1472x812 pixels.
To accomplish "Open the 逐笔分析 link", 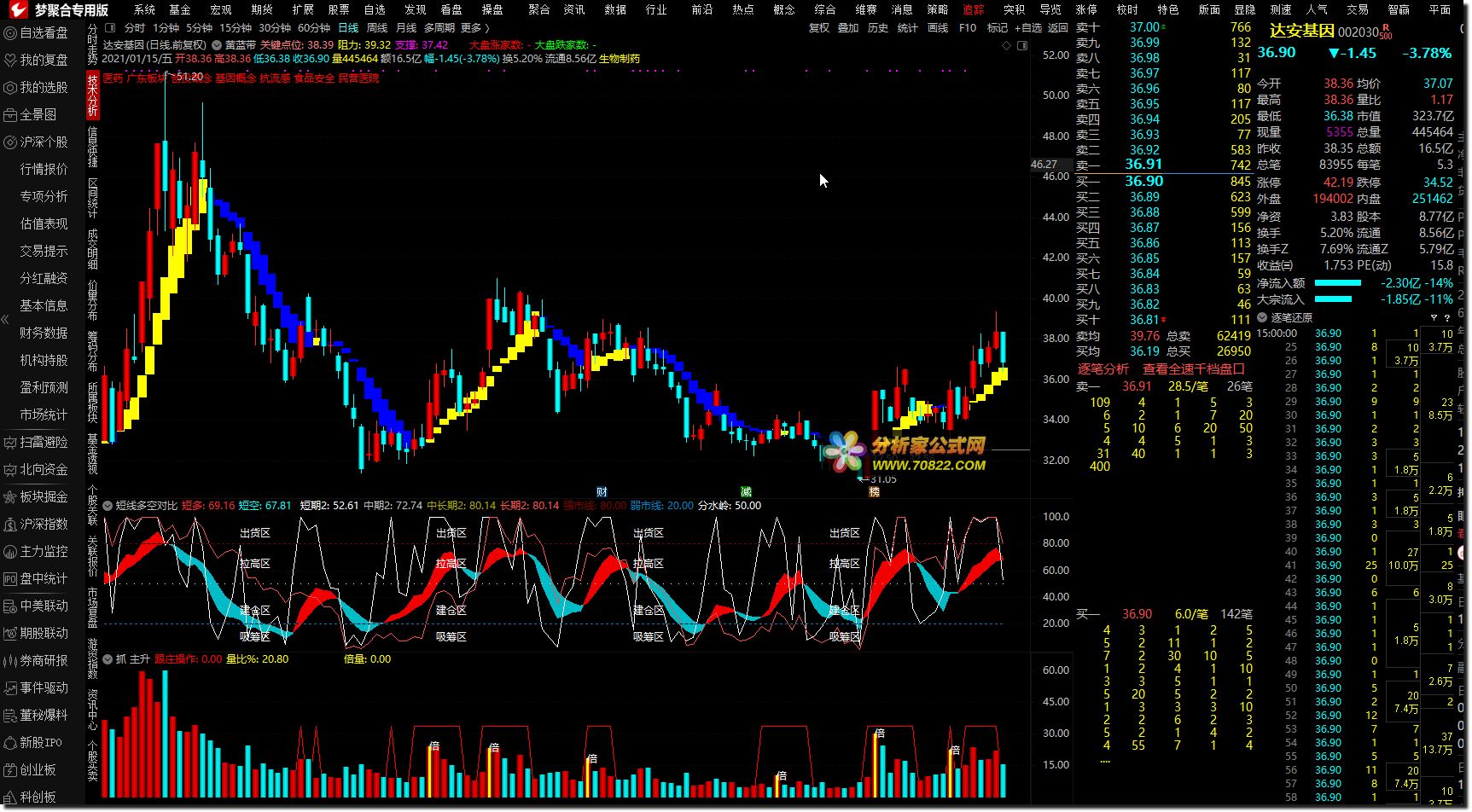I will [1103, 369].
